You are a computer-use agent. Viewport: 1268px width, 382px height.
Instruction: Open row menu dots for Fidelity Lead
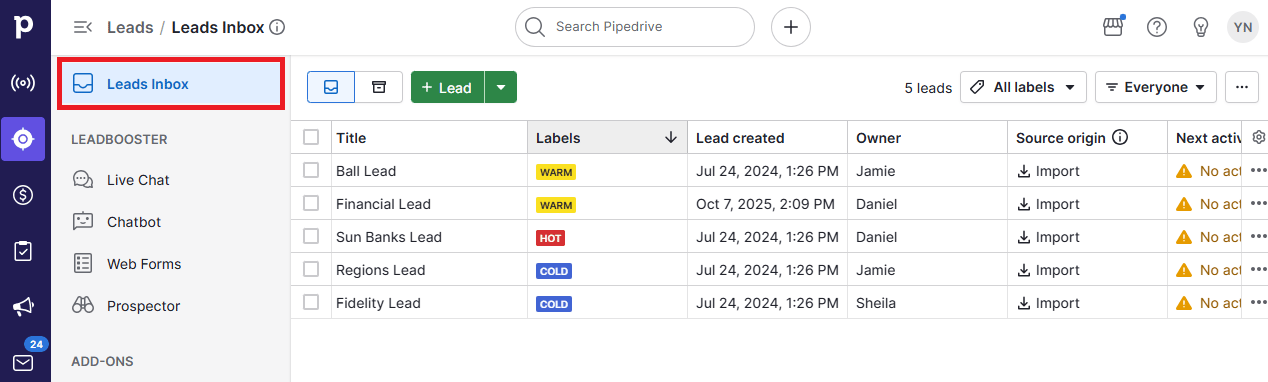pyautogui.click(x=1259, y=303)
